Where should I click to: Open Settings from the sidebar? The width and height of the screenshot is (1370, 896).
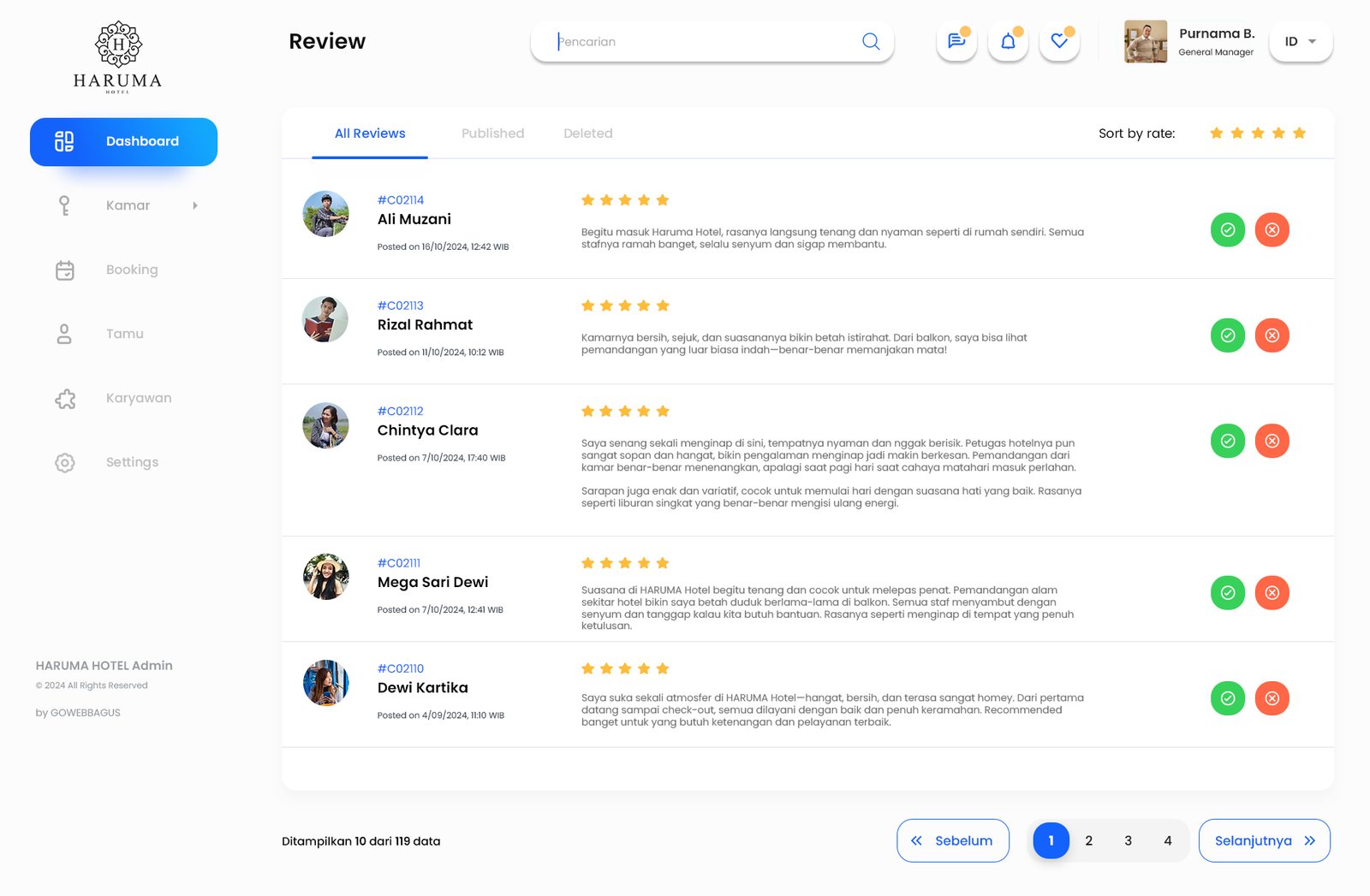pyautogui.click(x=131, y=462)
